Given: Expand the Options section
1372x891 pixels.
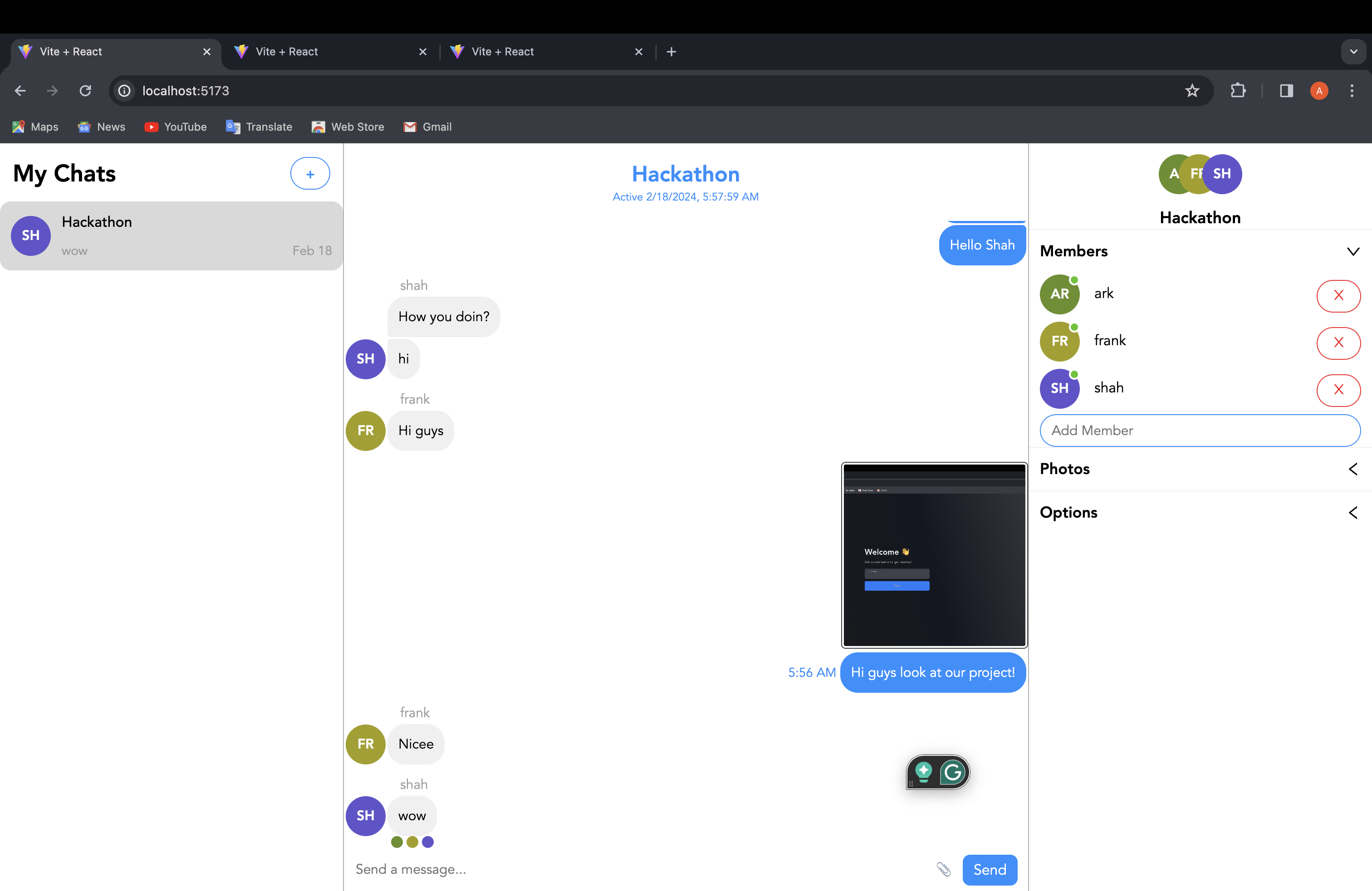Looking at the screenshot, I should tap(1352, 512).
